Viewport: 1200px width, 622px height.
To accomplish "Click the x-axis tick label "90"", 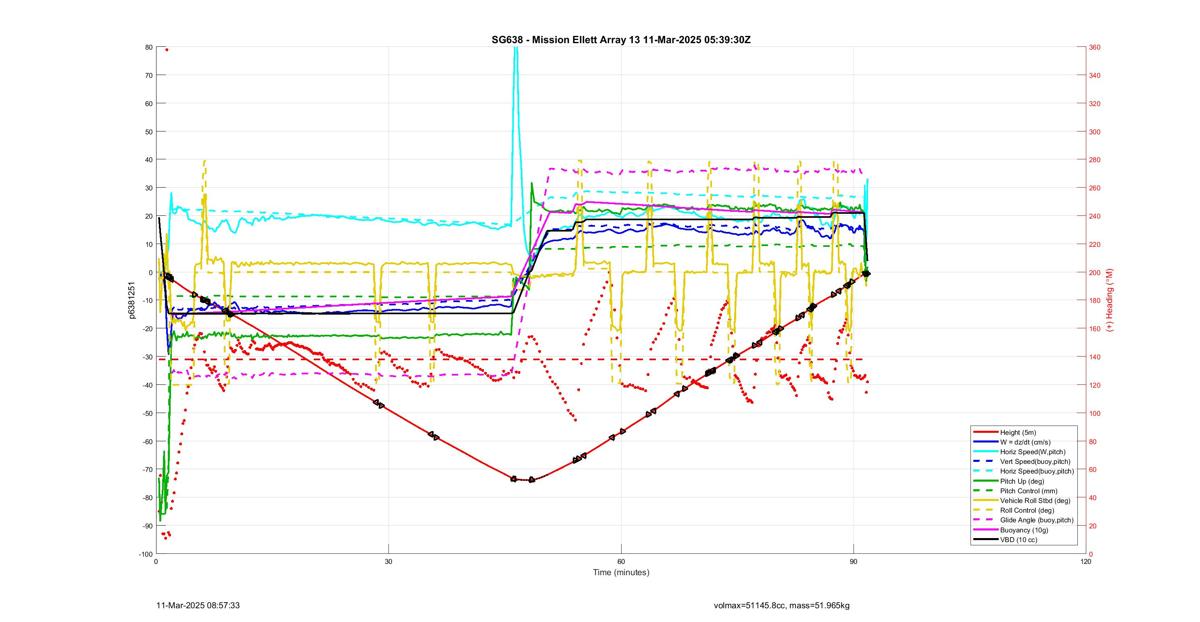I will (853, 562).
